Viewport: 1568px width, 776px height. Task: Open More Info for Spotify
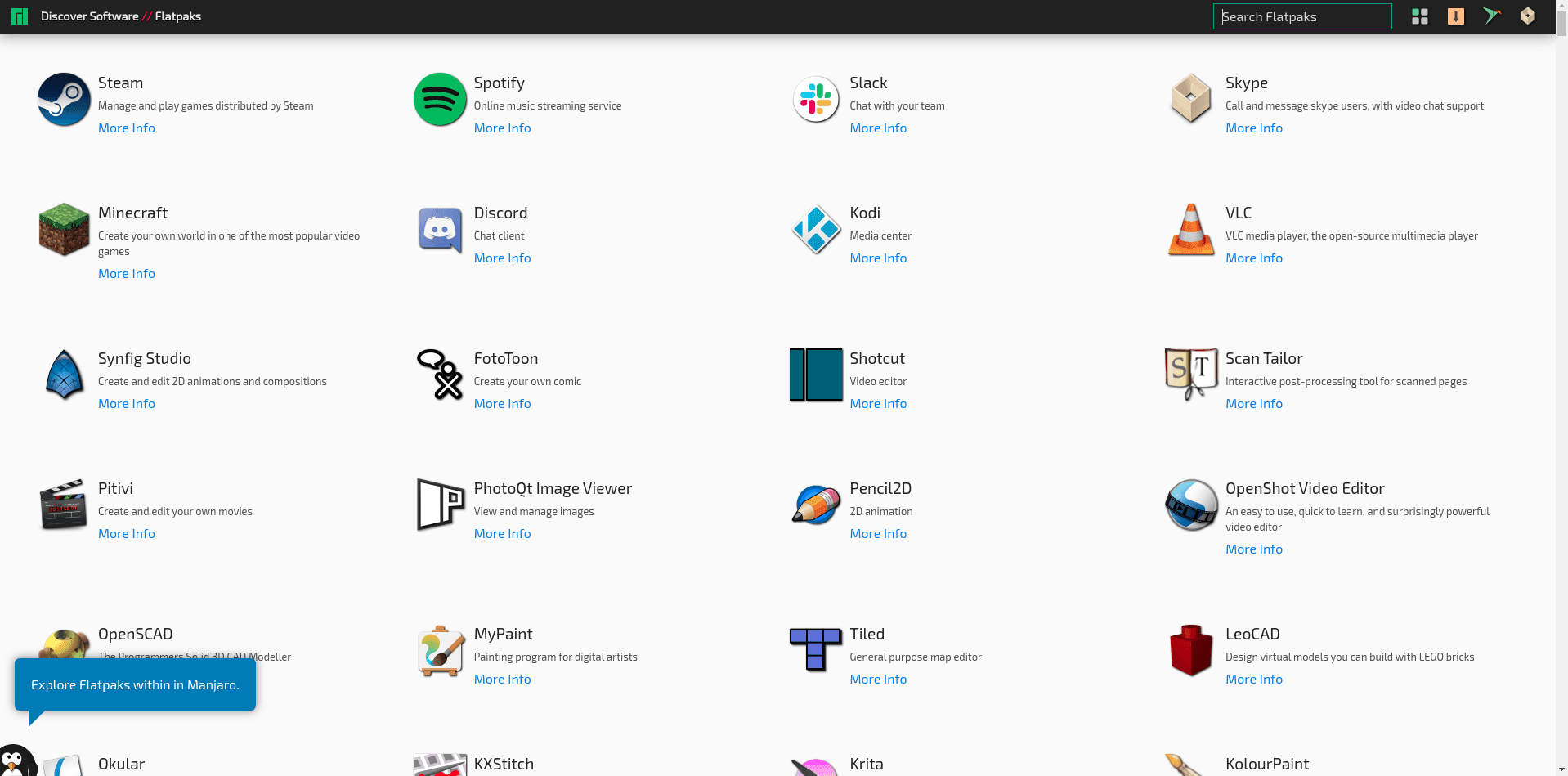(503, 128)
